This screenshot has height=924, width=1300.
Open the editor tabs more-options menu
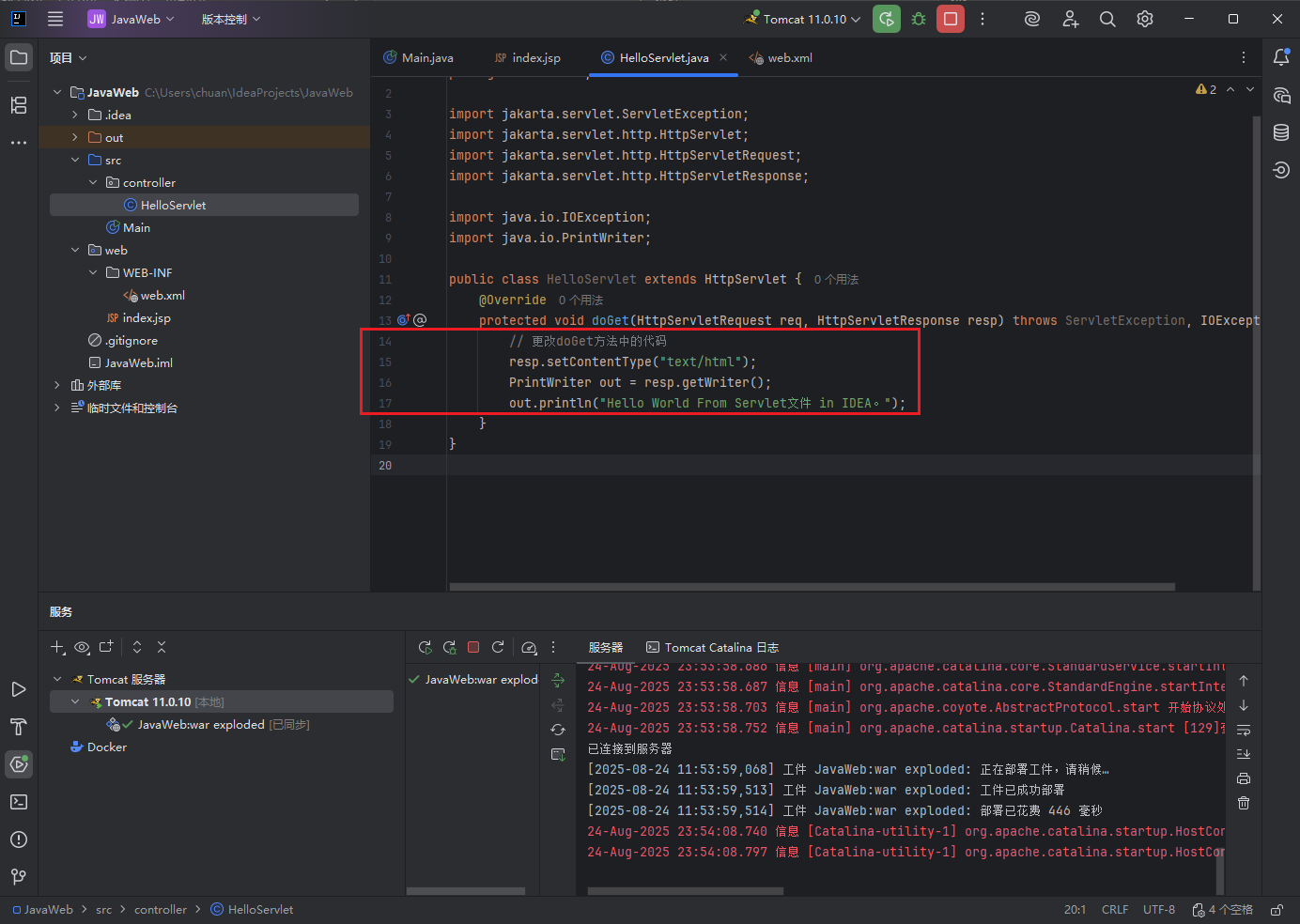coord(1244,57)
